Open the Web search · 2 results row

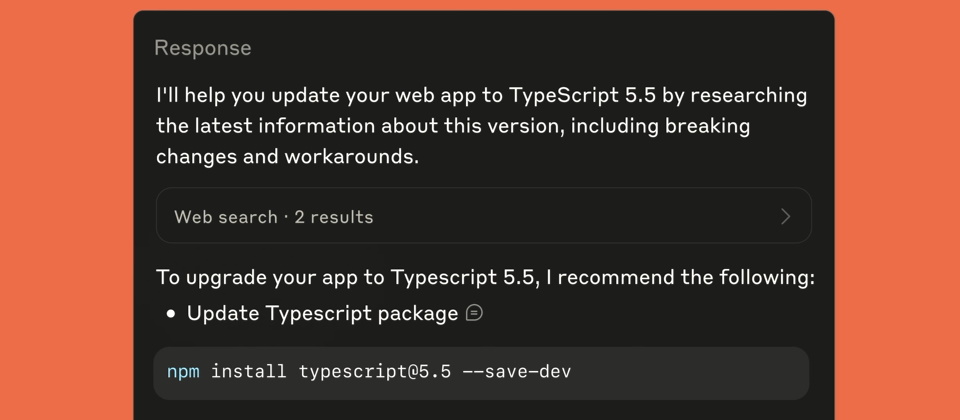pos(484,216)
